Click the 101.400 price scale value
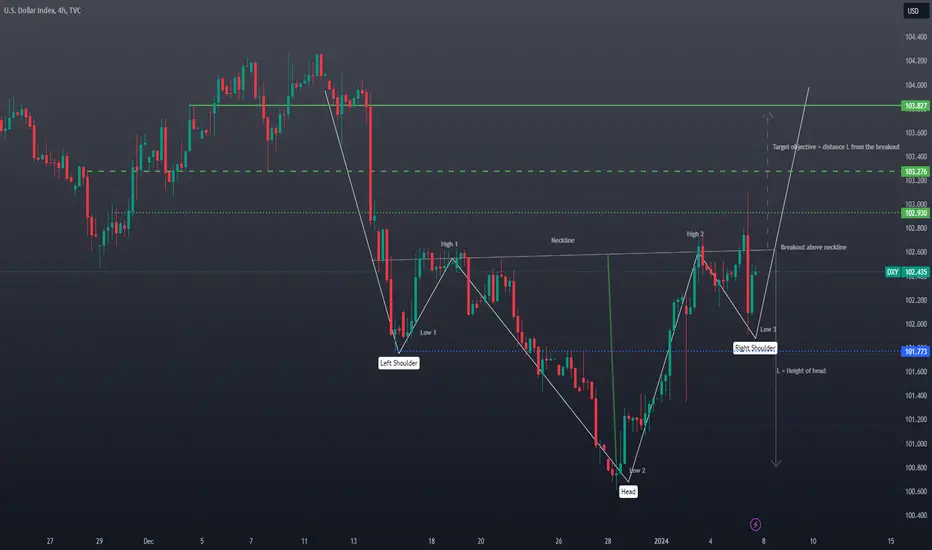 915,395
